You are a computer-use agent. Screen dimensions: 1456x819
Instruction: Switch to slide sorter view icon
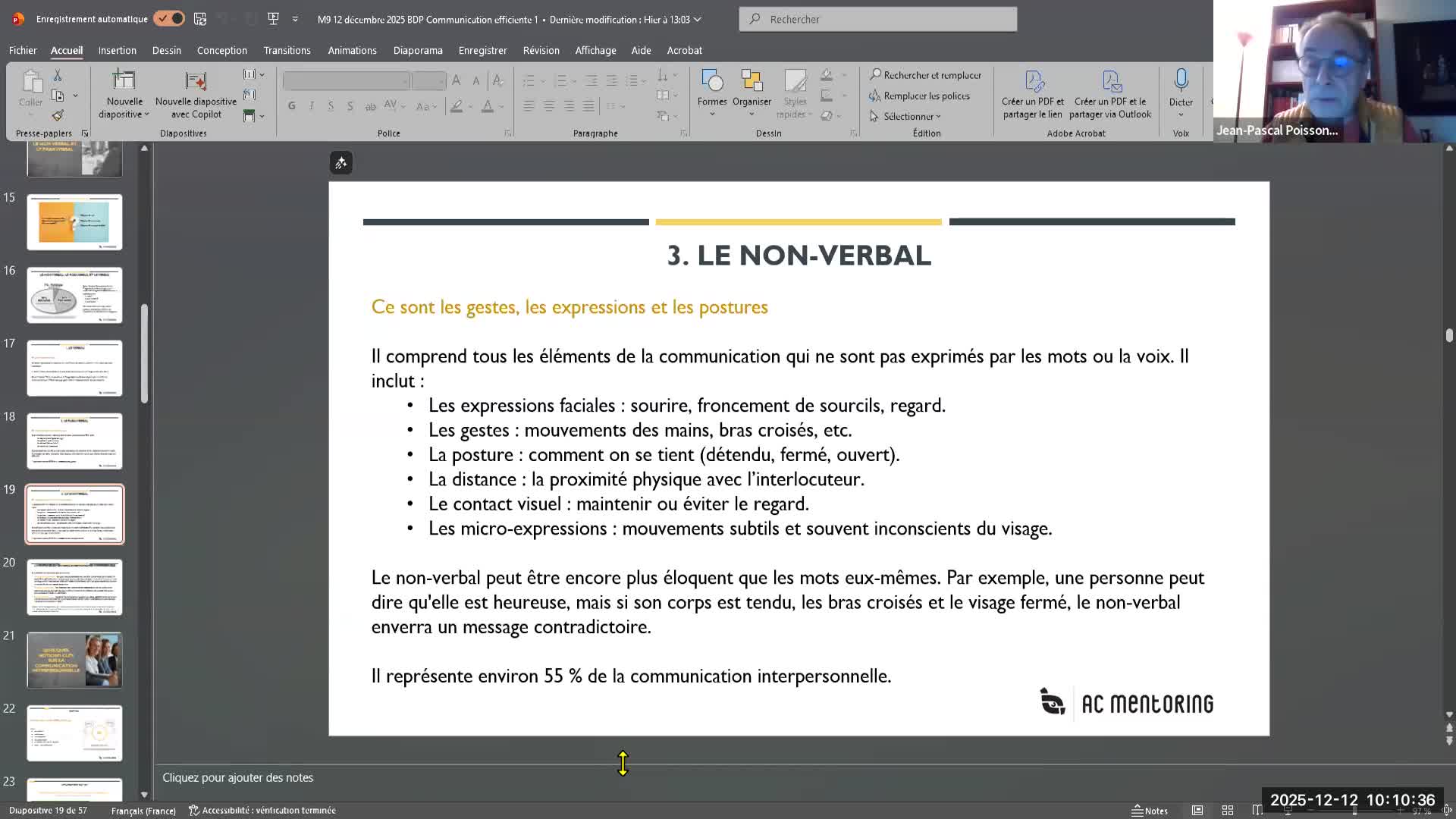(x=1228, y=811)
